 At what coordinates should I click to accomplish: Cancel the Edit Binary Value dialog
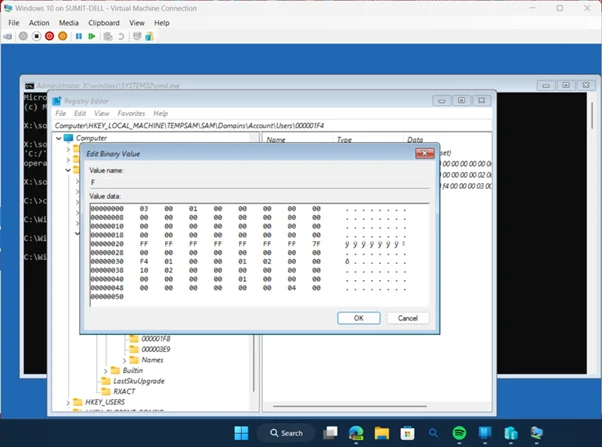pyautogui.click(x=408, y=318)
